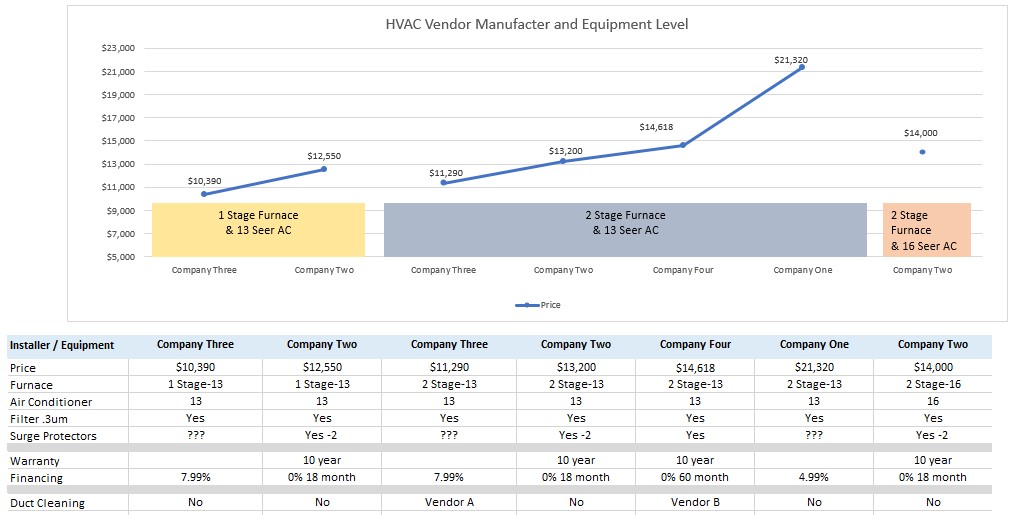Viewport: 1019px width, 515px height.
Task: Select the 0% 60 month financing cell
Action: point(695,477)
